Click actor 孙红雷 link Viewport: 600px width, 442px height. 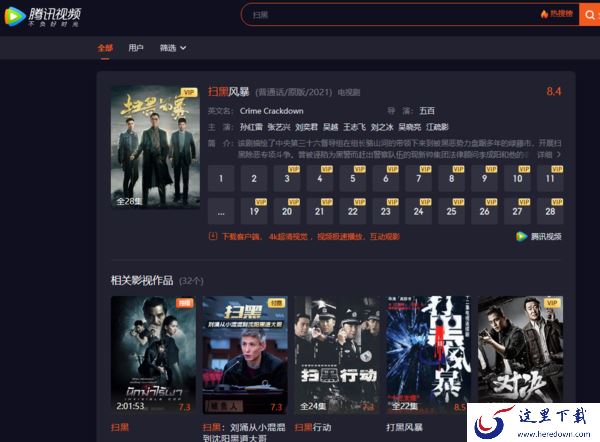tap(251, 127)
